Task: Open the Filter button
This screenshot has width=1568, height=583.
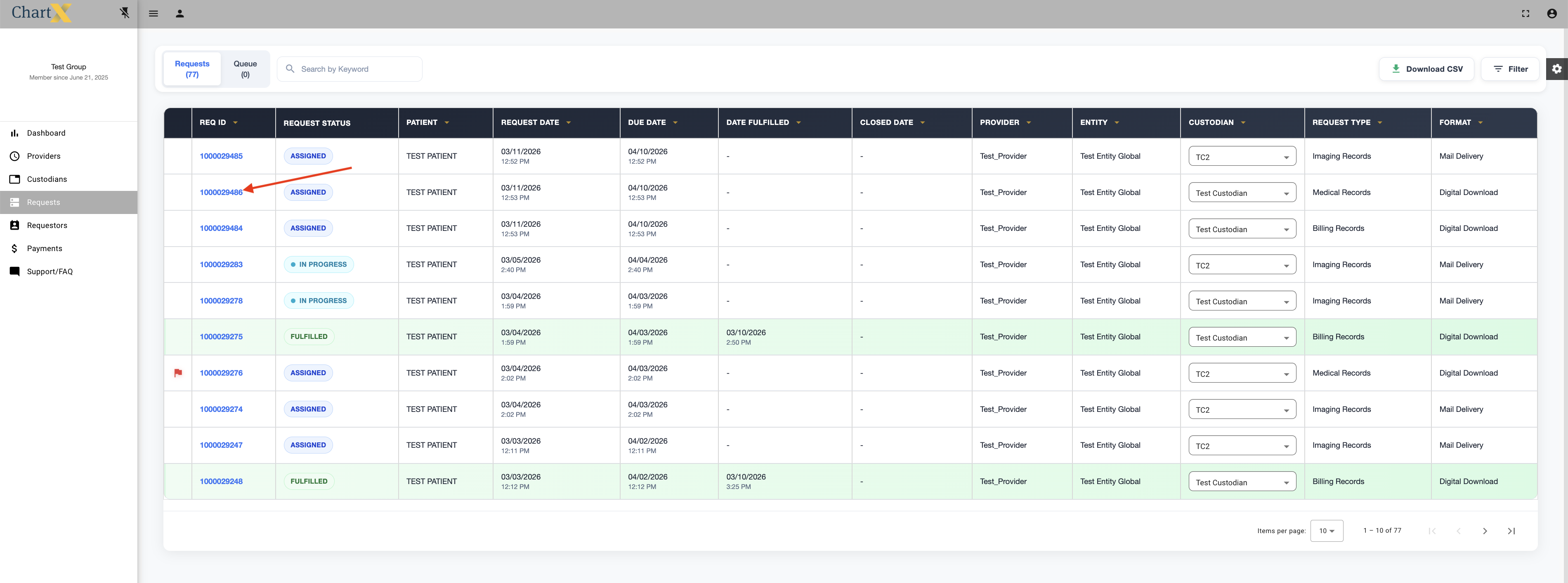Action: tap(1509, 69)
